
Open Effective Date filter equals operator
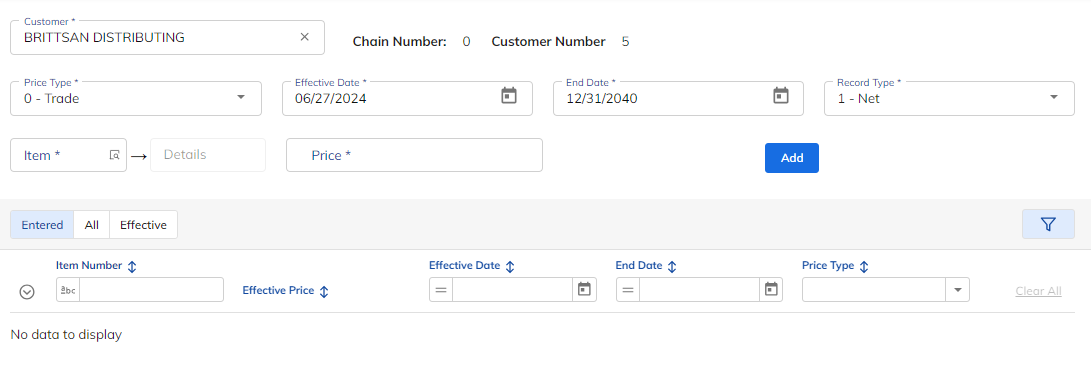441,290
